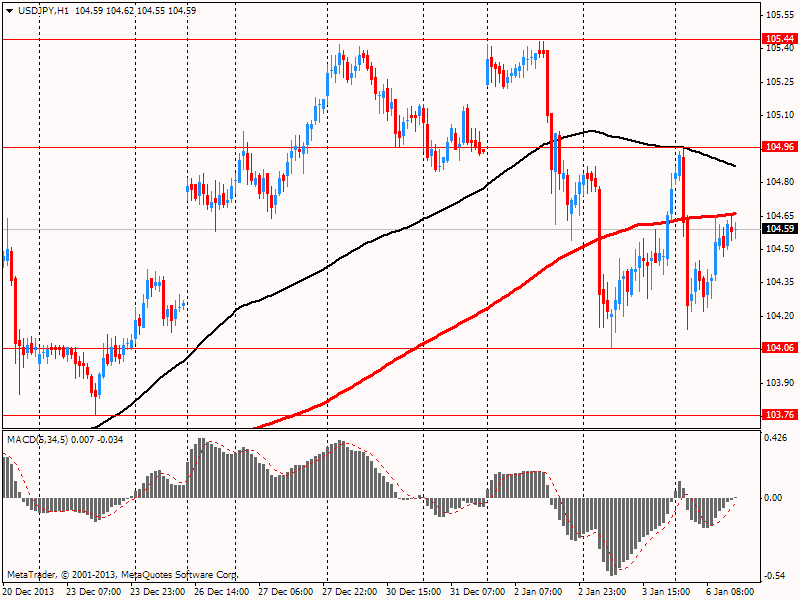Click the 104.80 price scale value
The image size is (800, 600).
point(780,182)
